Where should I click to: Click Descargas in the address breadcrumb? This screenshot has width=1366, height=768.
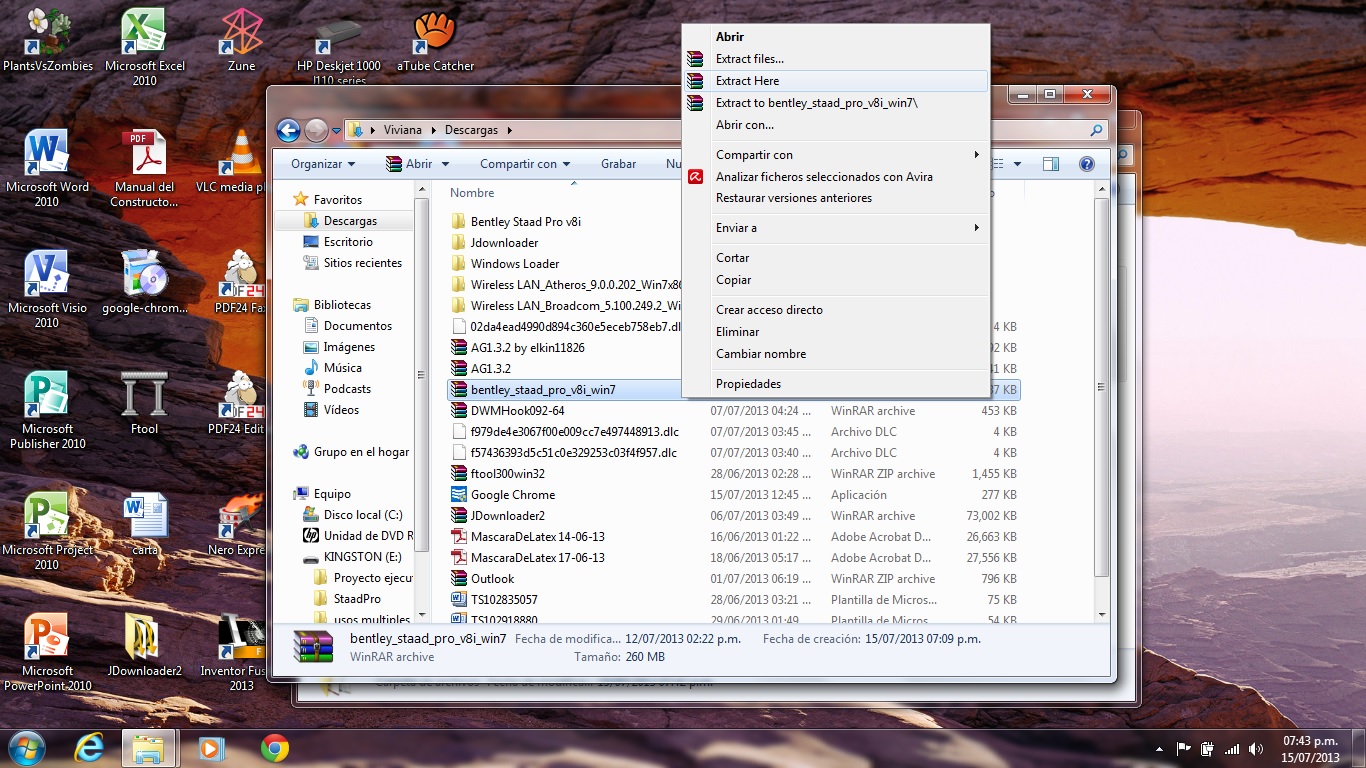click(471, 130)
